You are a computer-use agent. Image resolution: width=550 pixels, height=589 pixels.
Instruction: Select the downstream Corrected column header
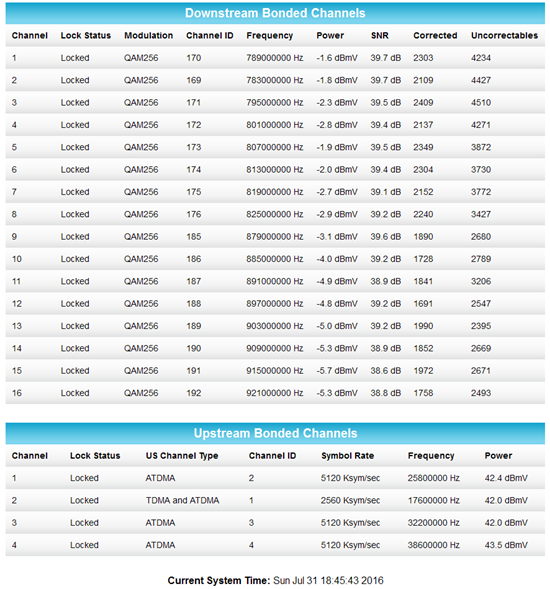435,35
